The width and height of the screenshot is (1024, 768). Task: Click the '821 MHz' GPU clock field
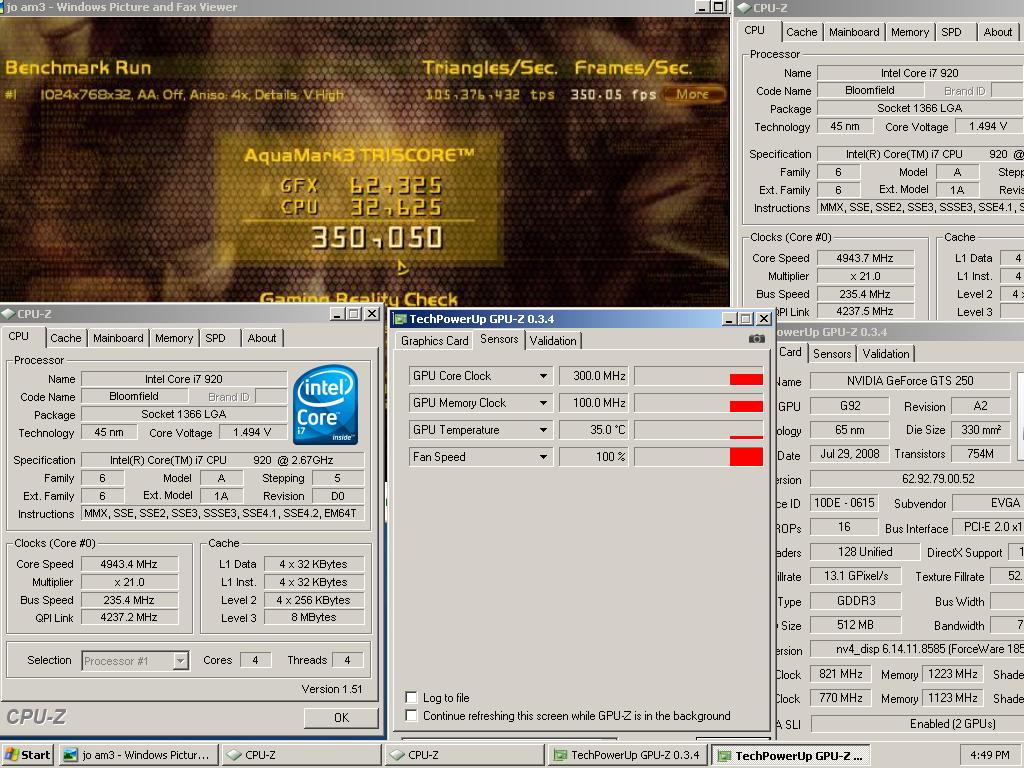point(840,674)
